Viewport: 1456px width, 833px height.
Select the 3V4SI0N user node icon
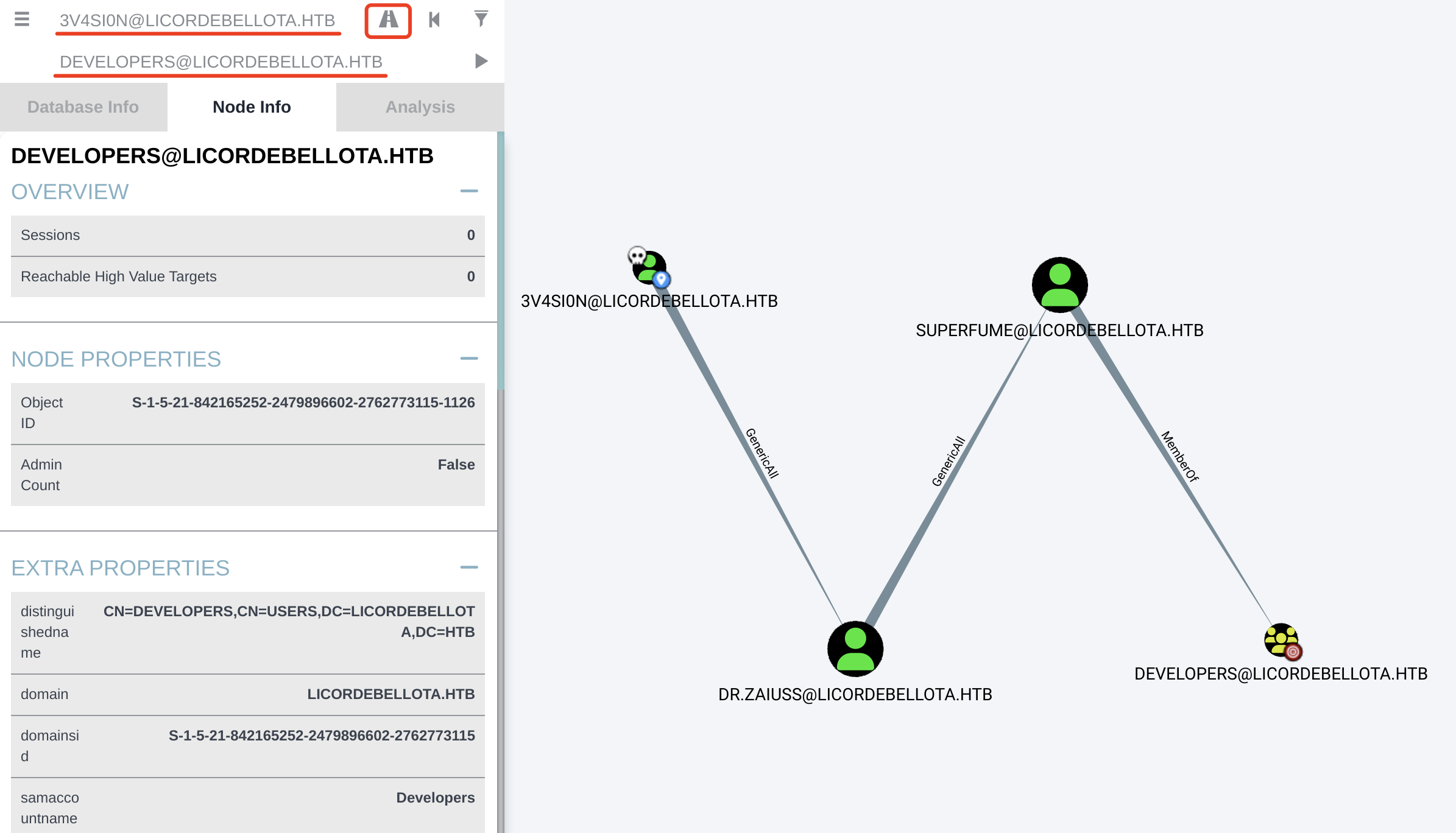649,267
